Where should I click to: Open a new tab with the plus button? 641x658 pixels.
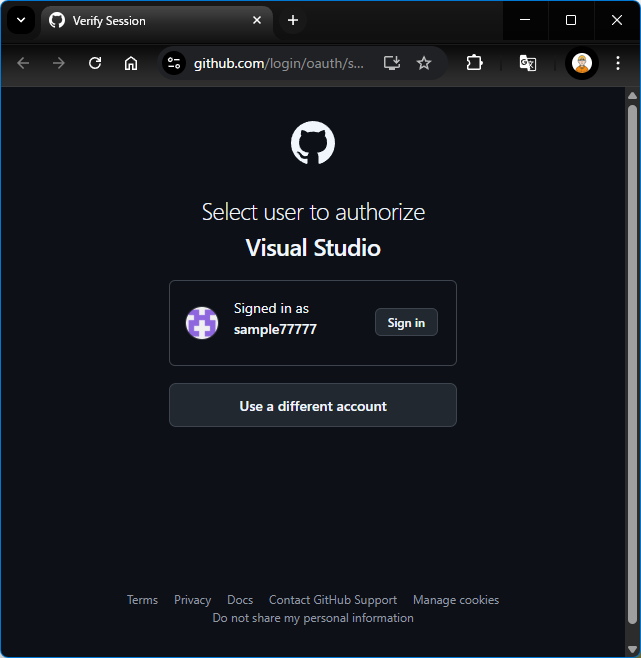(293, 20)
